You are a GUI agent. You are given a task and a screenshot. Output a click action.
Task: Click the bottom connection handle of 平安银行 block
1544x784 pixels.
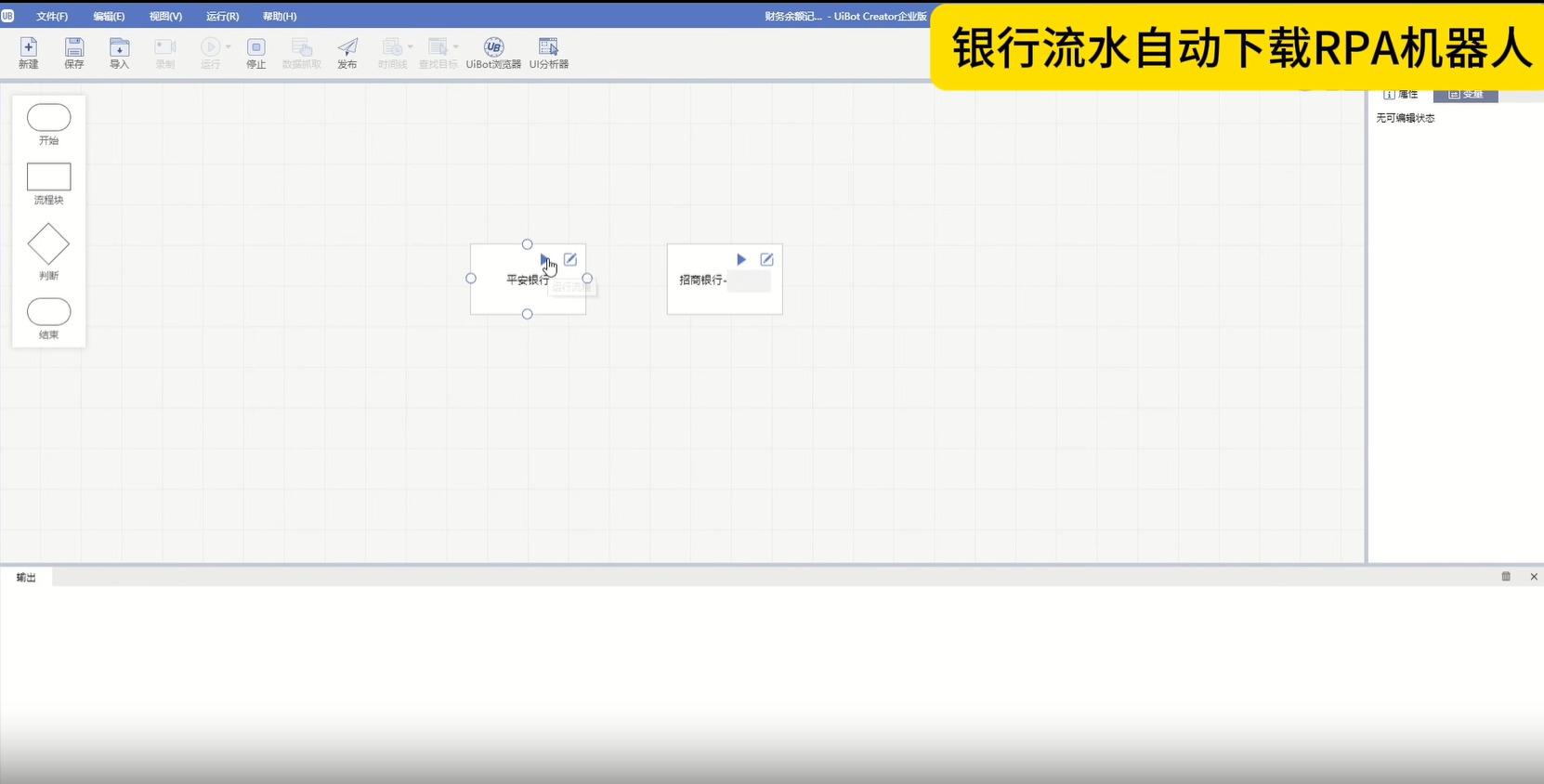pos(528,314)
